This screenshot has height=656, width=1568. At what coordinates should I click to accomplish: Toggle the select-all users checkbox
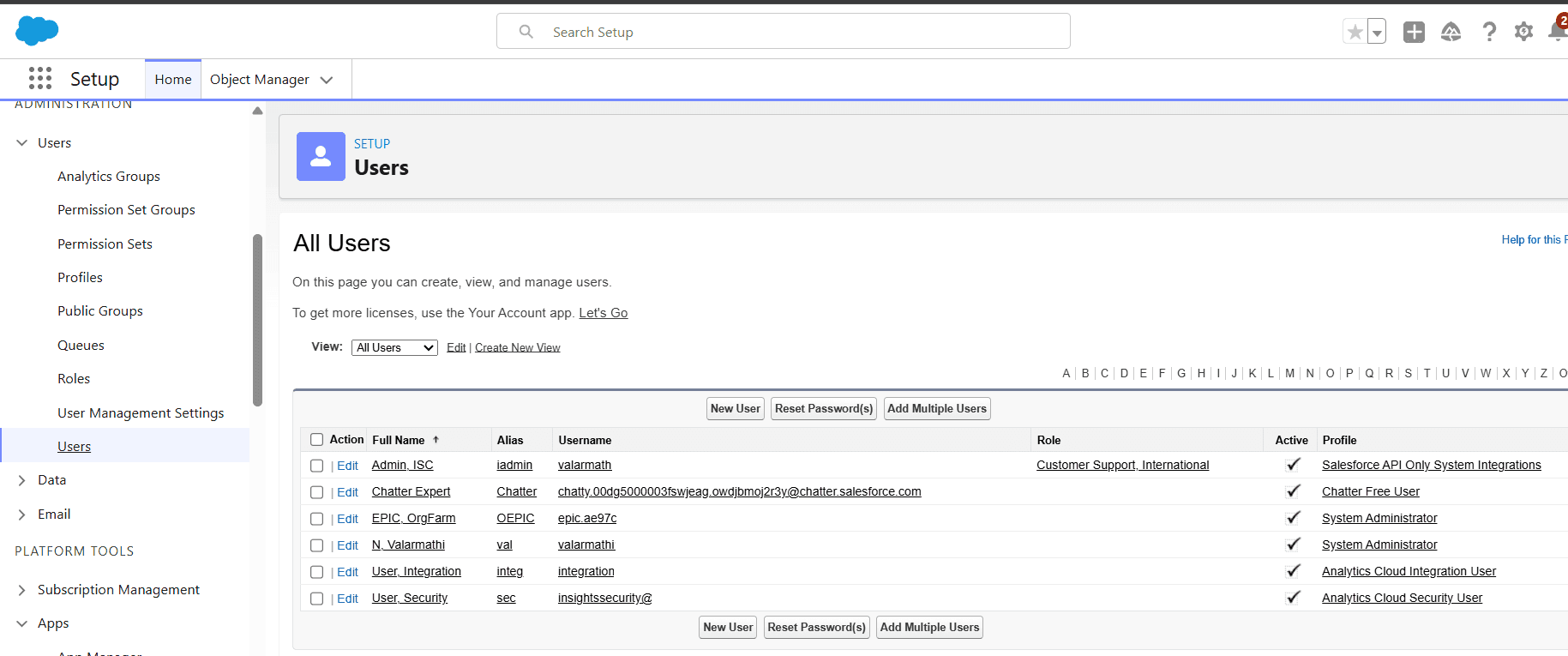[316, 440]
